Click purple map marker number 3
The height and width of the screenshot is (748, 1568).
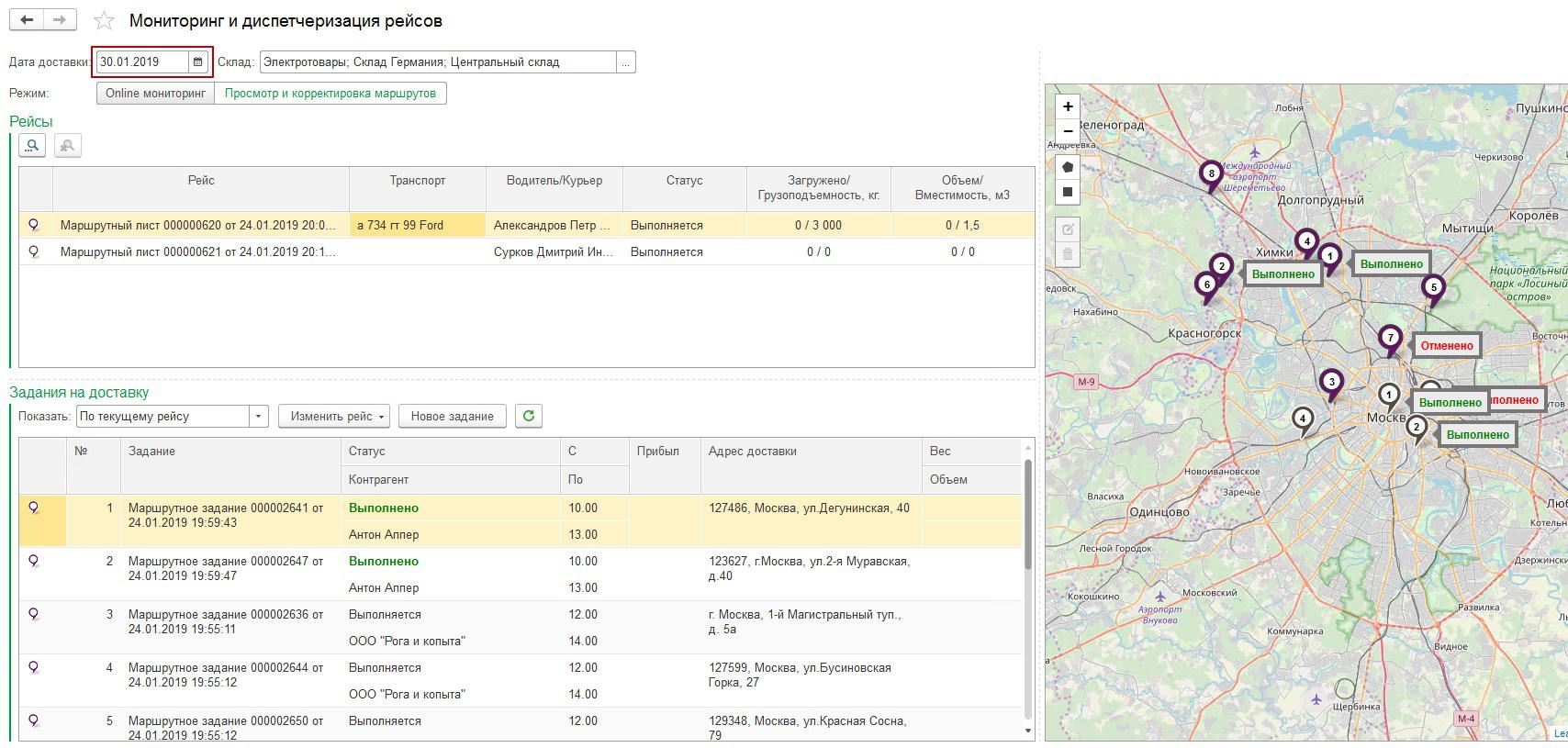tap(1331, 385)
